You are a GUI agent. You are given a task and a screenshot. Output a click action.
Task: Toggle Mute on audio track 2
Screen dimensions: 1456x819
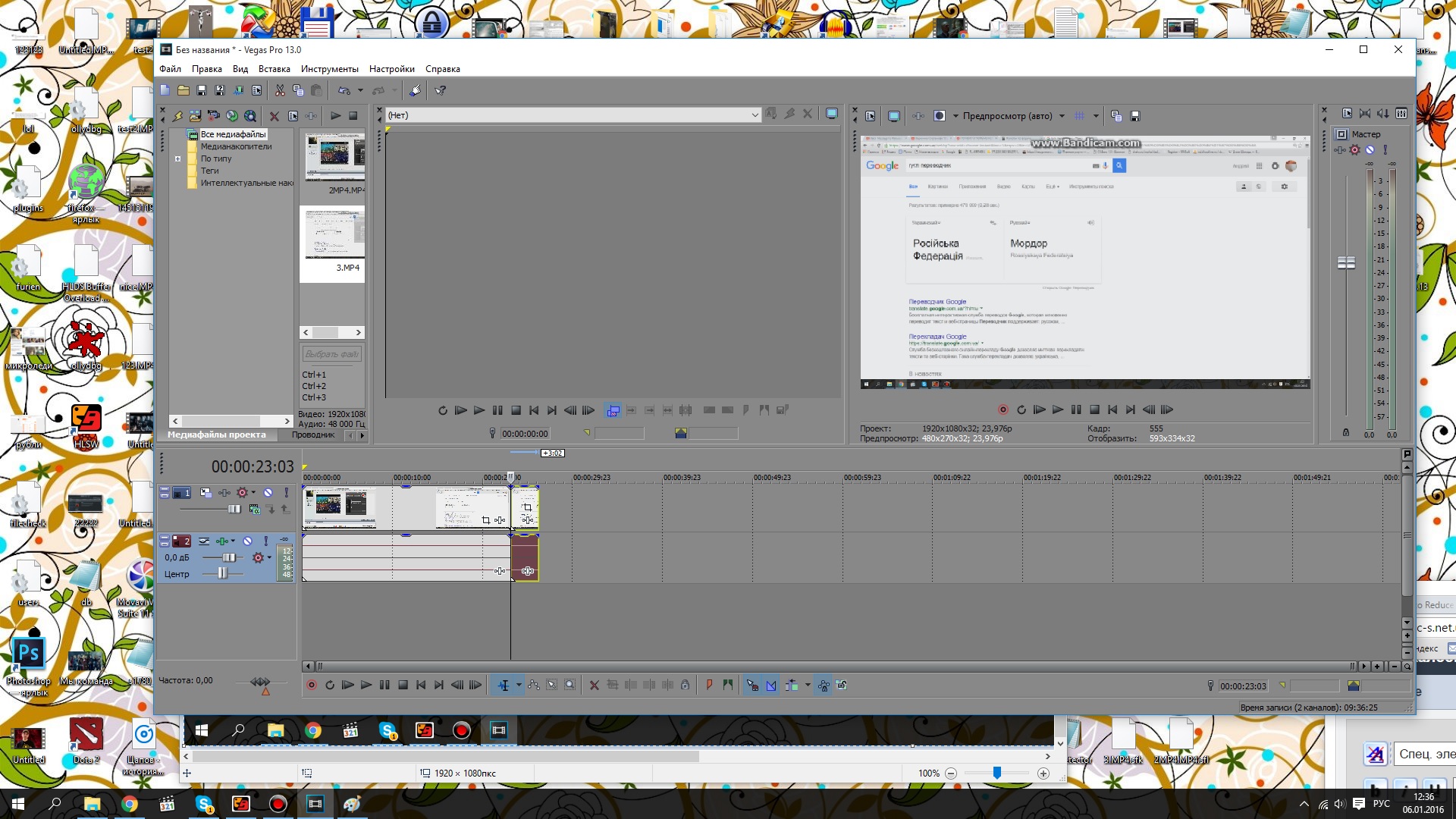[247, 541]
